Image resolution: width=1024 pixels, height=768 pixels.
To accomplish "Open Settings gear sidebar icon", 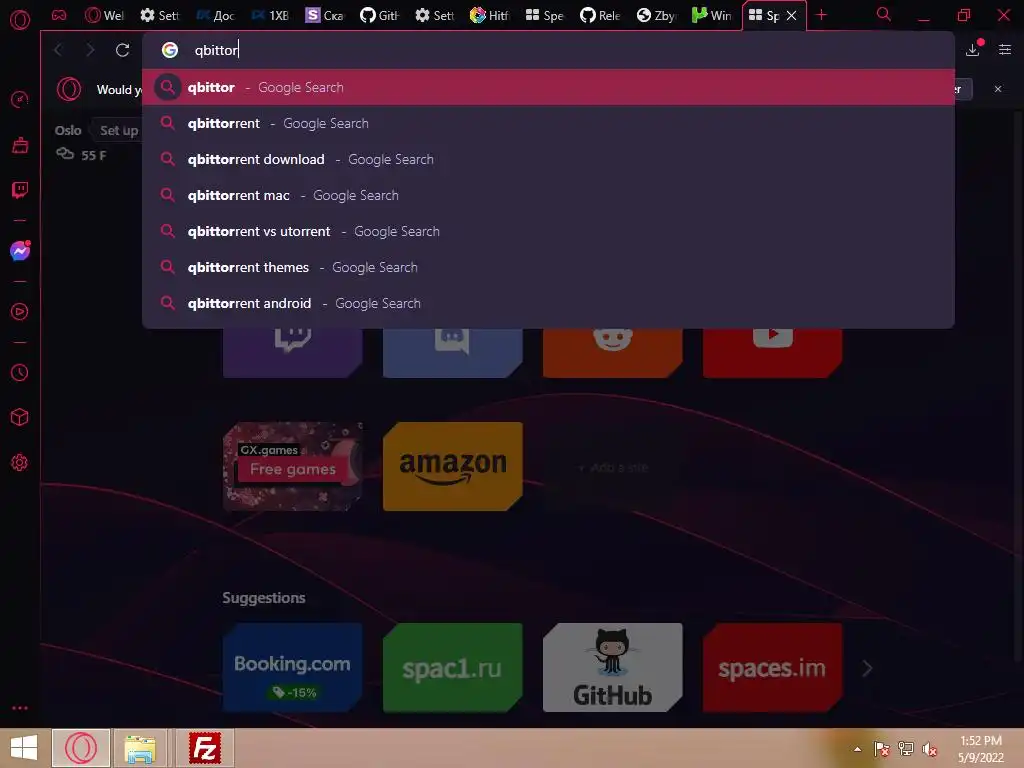I will click(x=20, y=462).
